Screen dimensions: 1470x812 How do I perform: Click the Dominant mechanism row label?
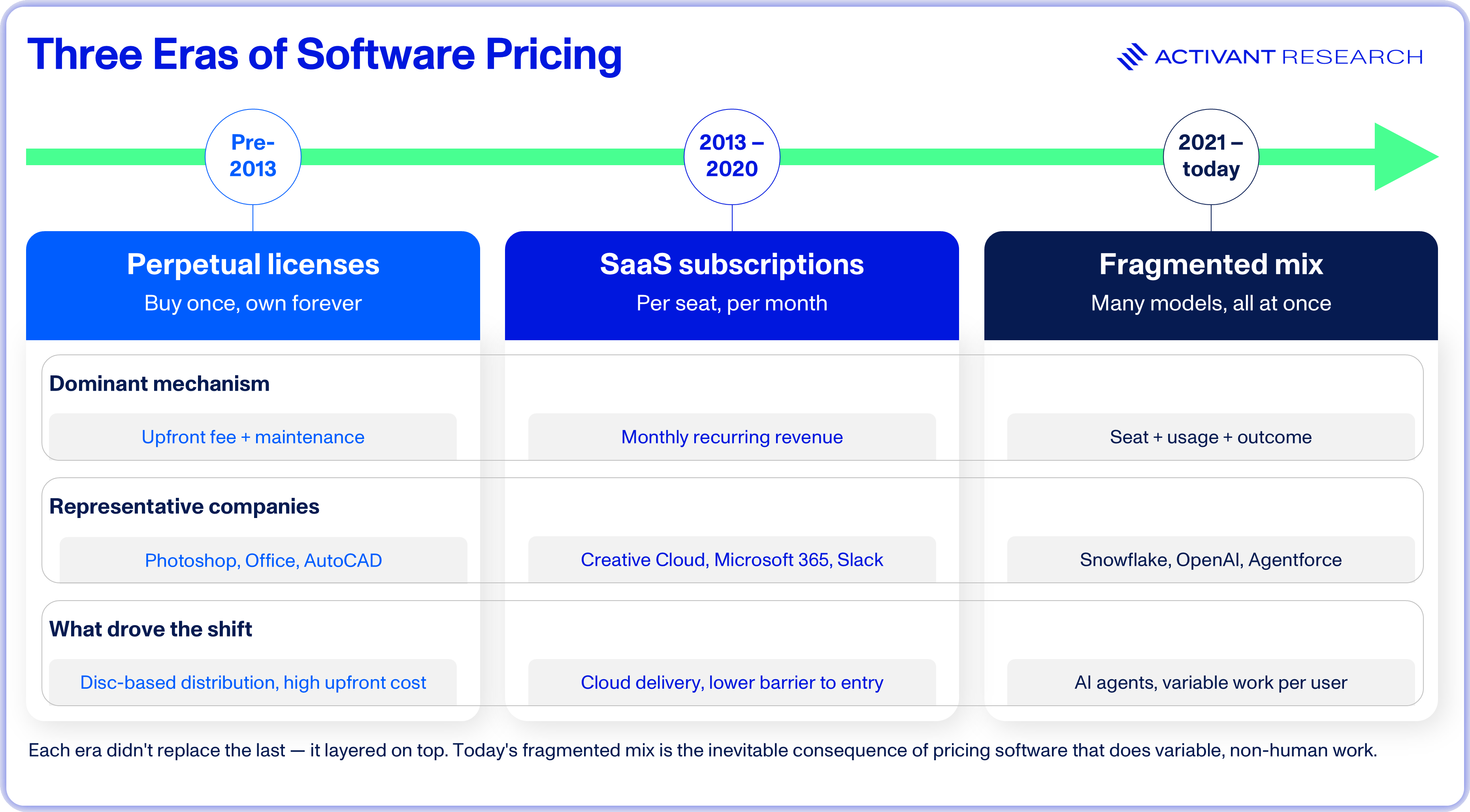coord(159,383)
